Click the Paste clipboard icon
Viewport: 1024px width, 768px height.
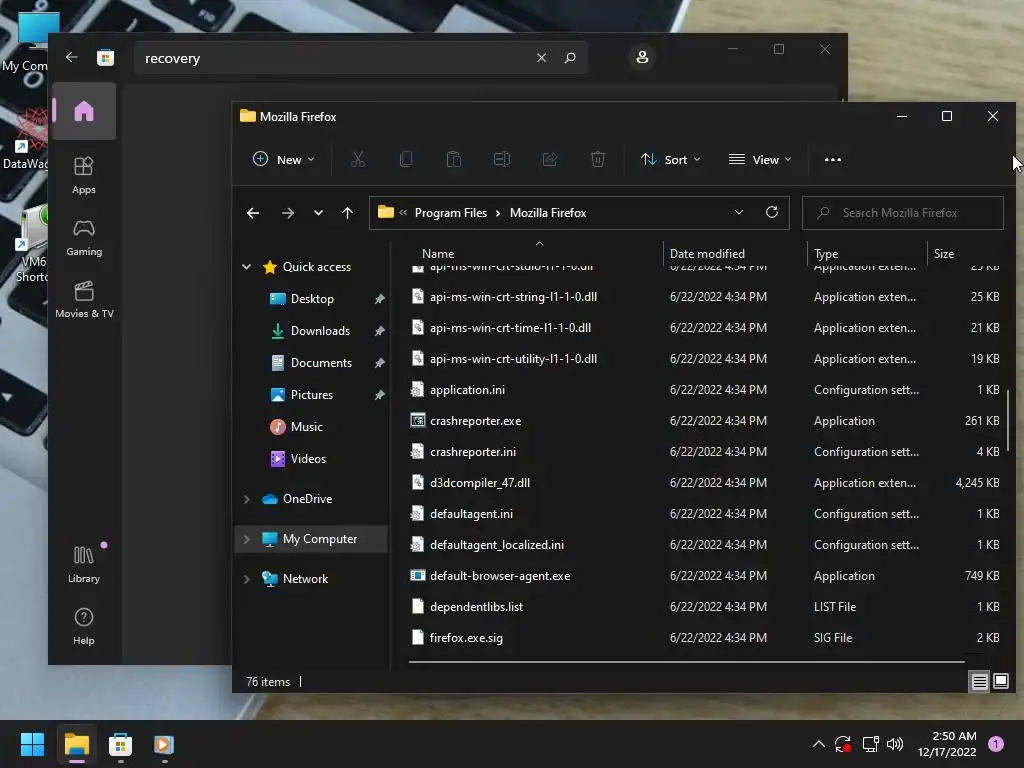pos(454,159)
